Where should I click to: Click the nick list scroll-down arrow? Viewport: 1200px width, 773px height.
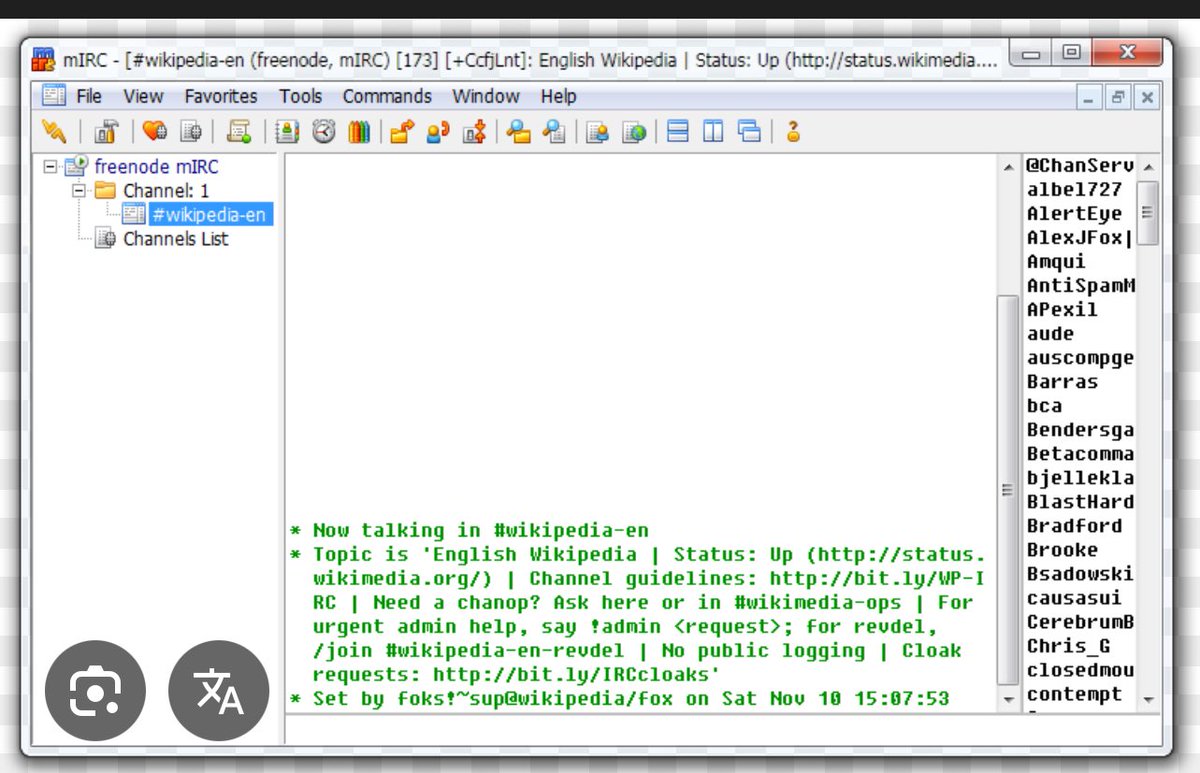click(x=1148, y=699)
